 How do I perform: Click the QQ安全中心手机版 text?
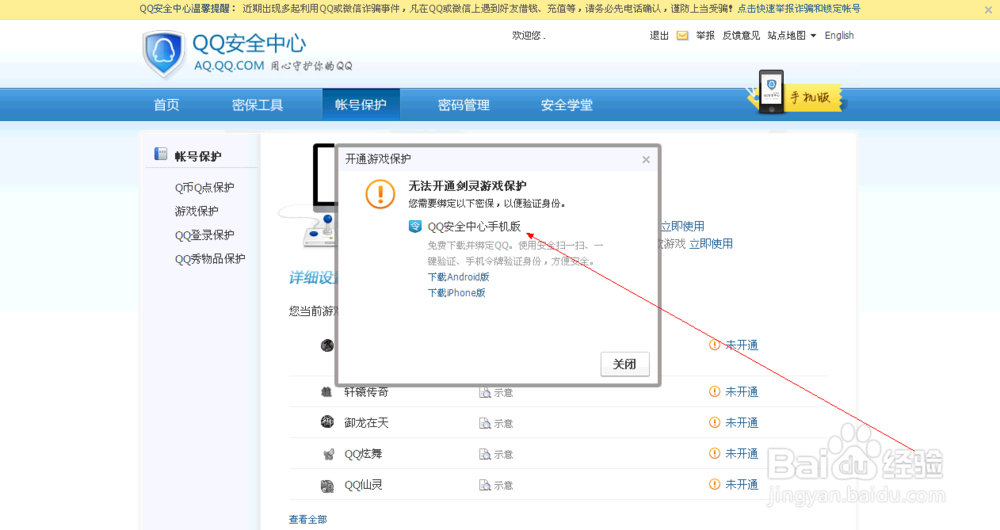click(x=474, y=226)
